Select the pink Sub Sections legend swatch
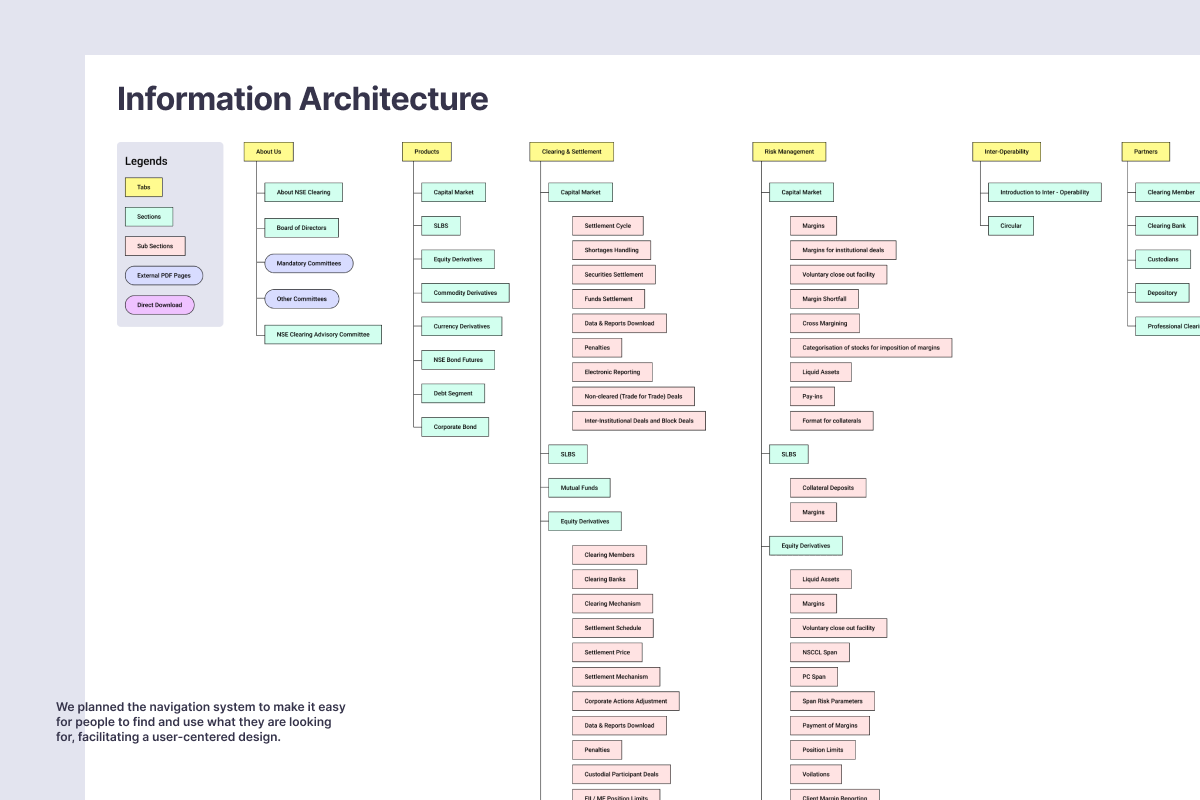The width and height of the screenshot is (1200, 800). click(x=155, y=246)
